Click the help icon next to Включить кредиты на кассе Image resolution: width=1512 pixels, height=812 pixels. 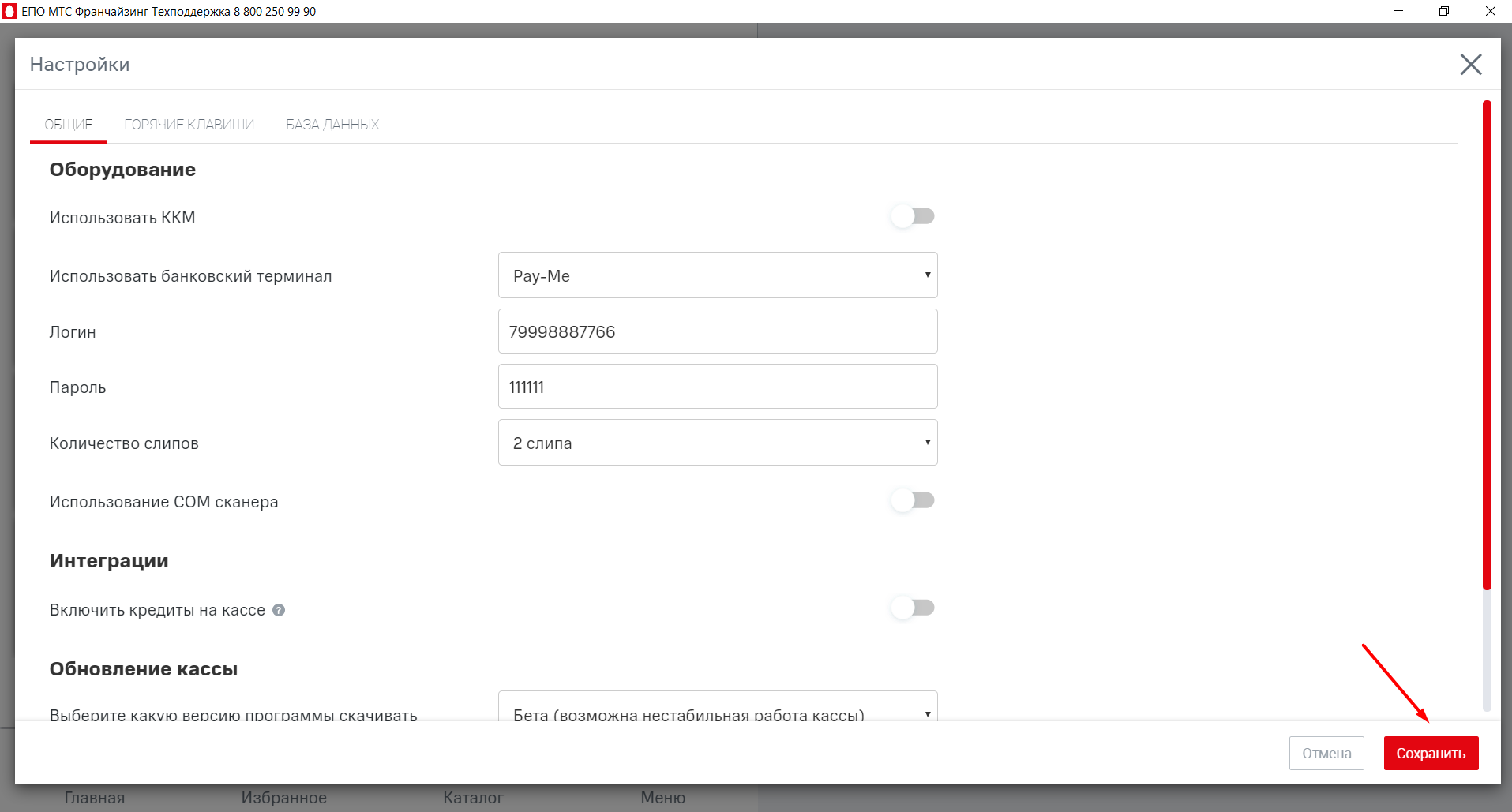pos(279,610)
